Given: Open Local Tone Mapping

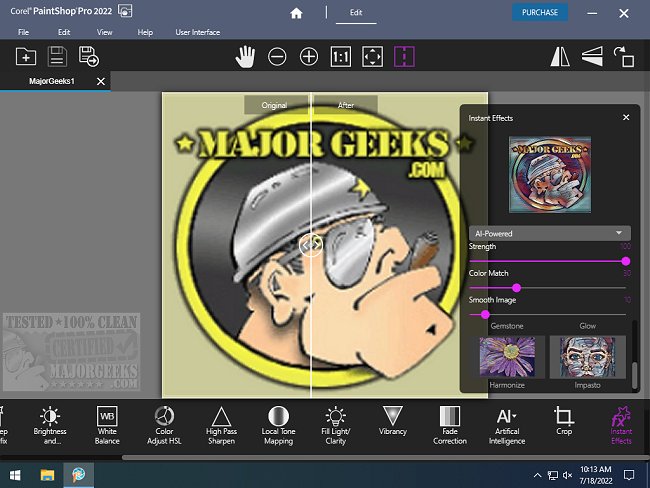Looking at the screenshot, I should (279, 425).
